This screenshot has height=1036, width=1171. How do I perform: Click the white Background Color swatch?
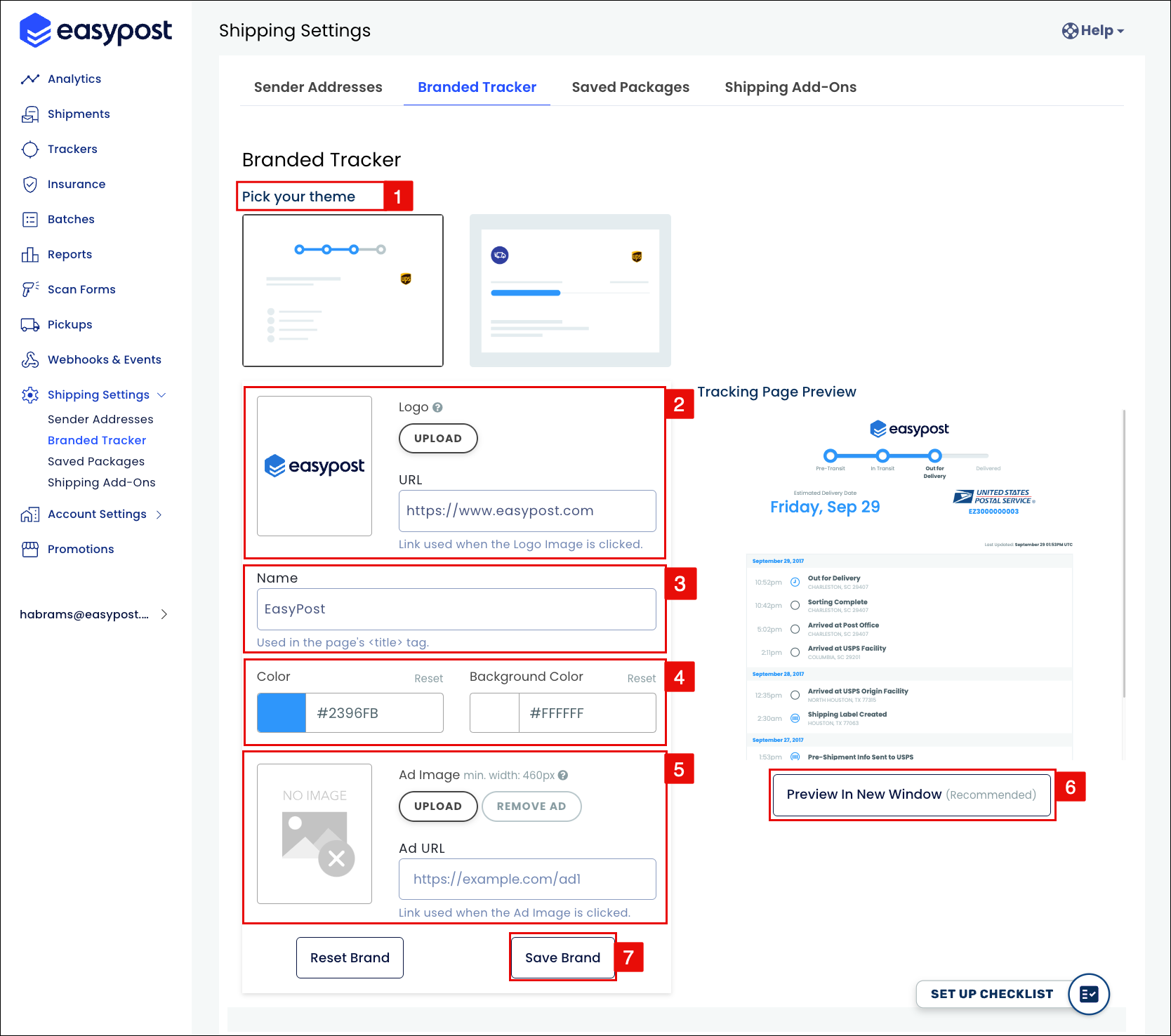(495, 713)
